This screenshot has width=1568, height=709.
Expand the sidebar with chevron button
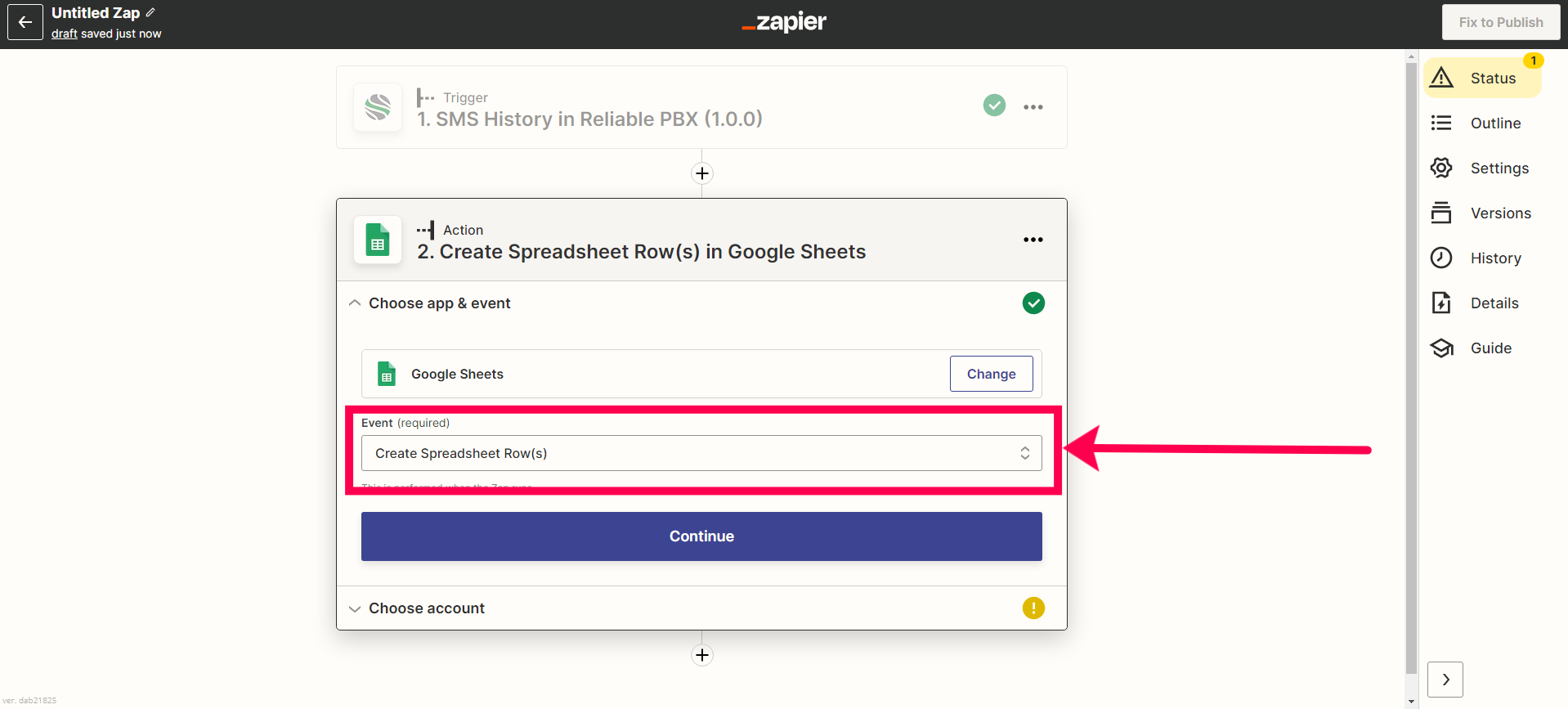click(1445, 680)
